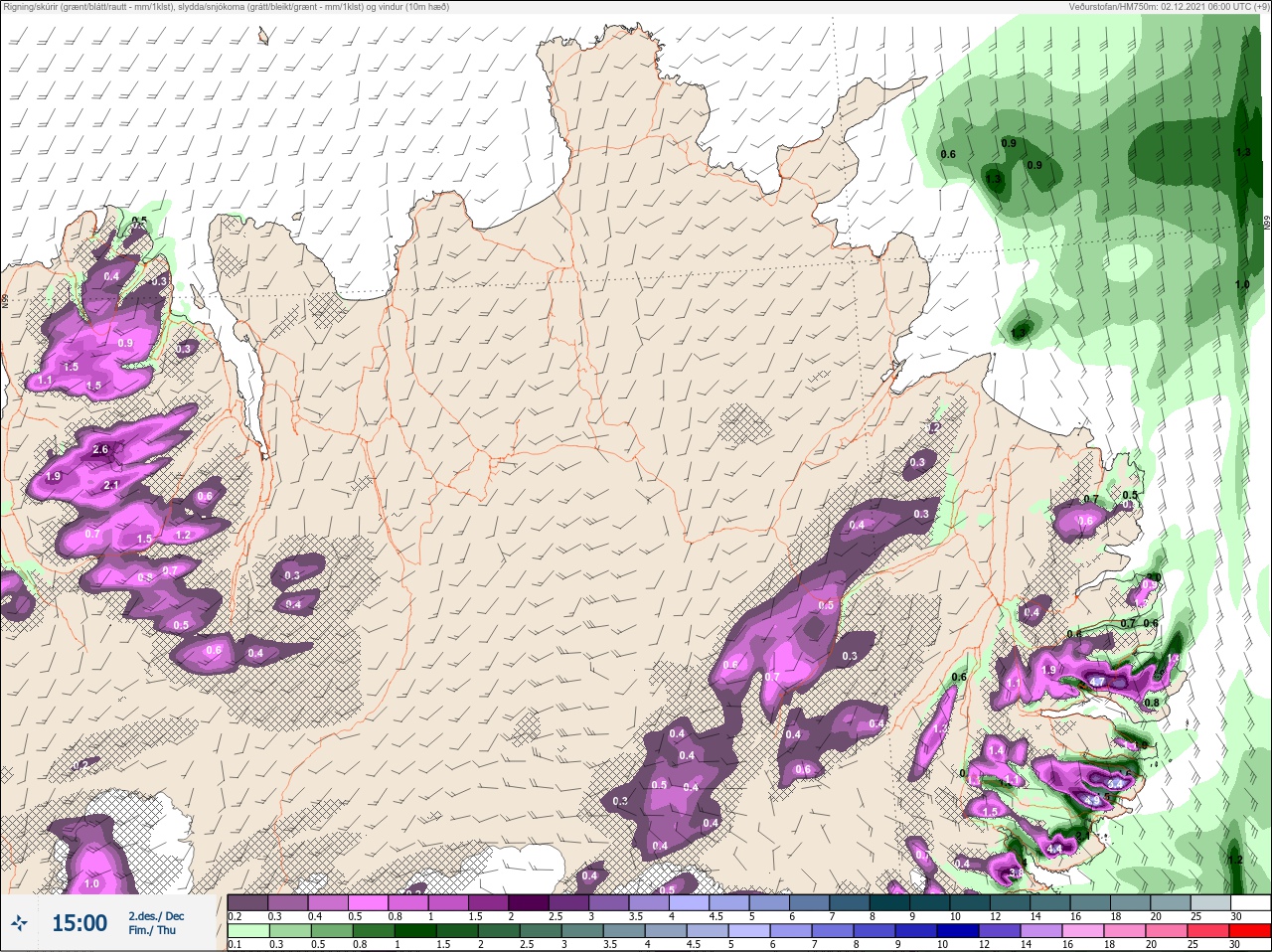This screenshot has width=1272, height=952.
Task: Click the wind rose icon beside the time
Action: point(21,924)
